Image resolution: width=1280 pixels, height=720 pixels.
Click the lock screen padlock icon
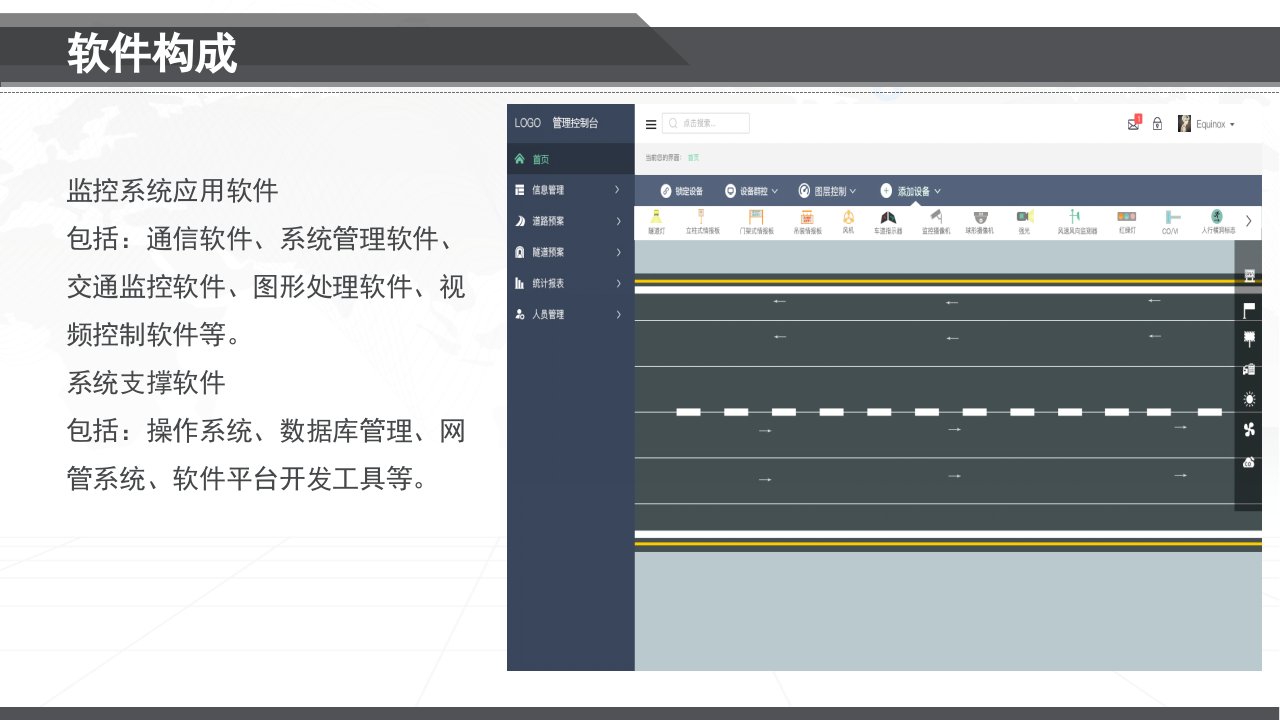click(x=1157, y=124)
